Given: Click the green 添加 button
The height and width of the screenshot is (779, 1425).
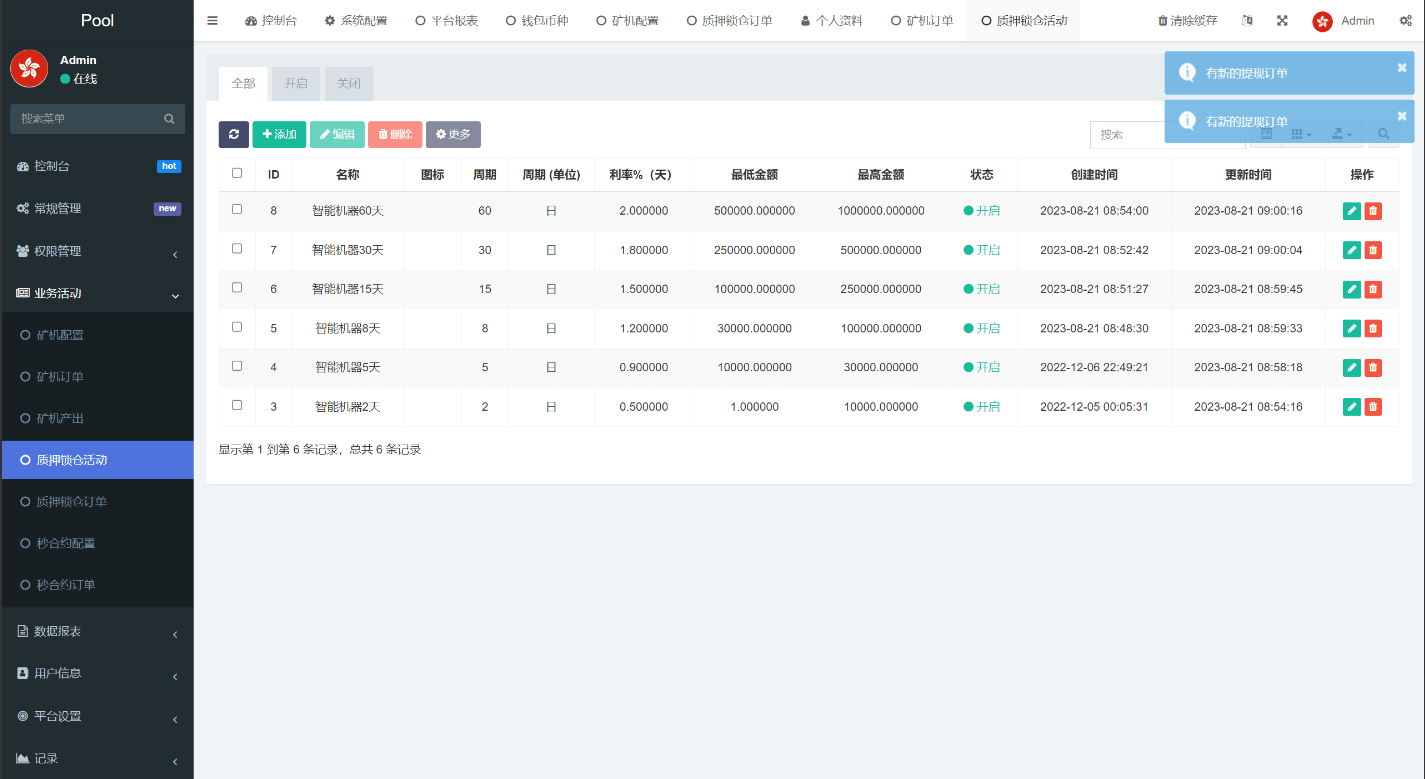Looking at the screenshot, I should point(279,135).
